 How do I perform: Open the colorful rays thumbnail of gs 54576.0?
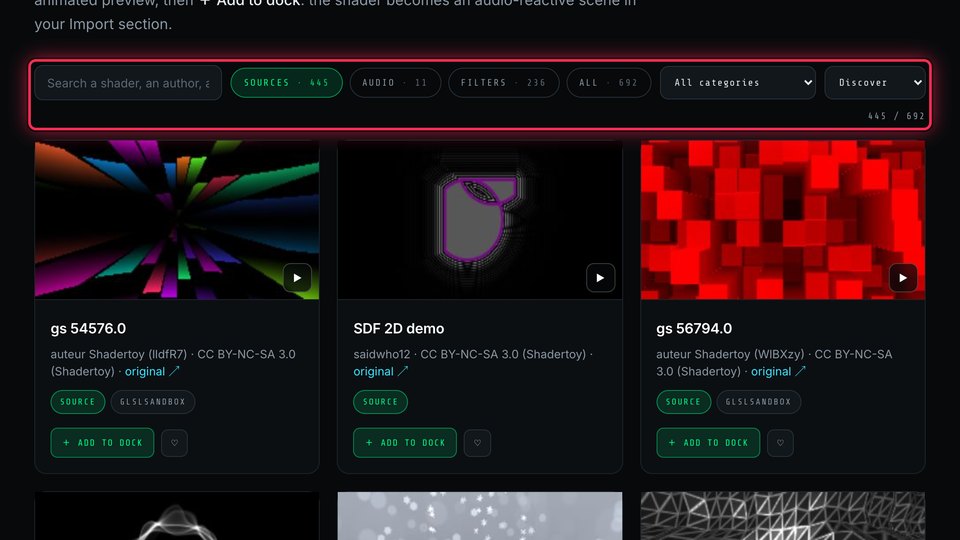tap(177, 220)
